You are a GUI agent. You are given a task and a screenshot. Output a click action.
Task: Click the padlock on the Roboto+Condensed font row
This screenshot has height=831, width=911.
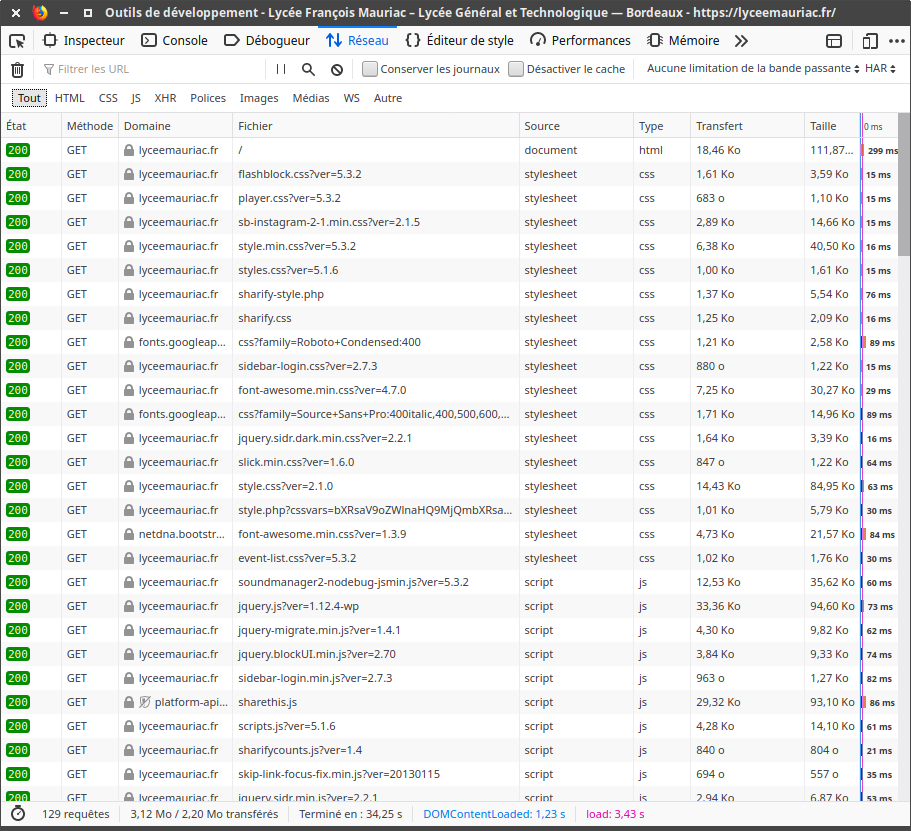click(x=129, y=342)
